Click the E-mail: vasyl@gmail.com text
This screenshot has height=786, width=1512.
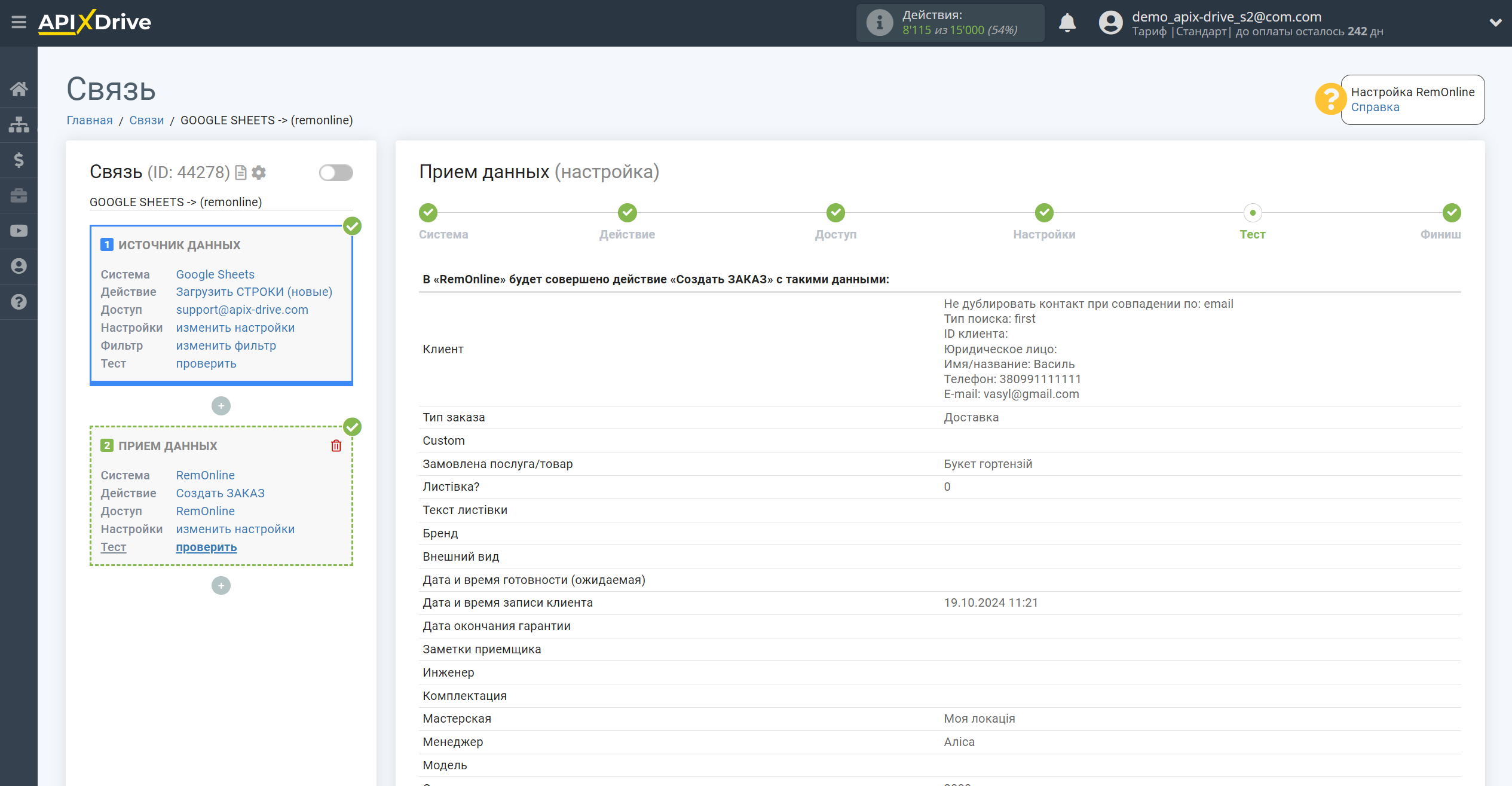tap(1011, 394)
